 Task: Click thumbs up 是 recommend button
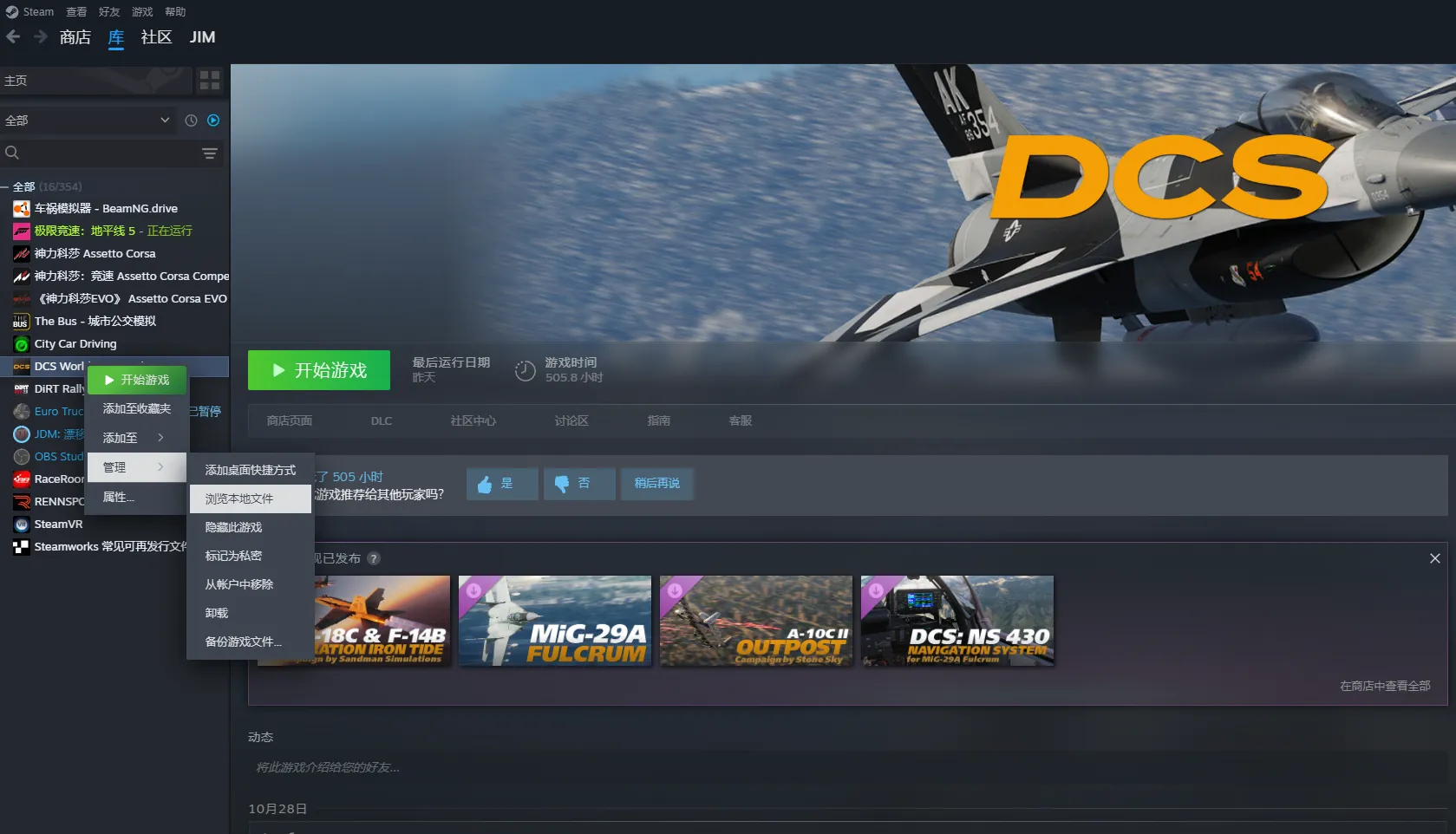pos(502,484)
